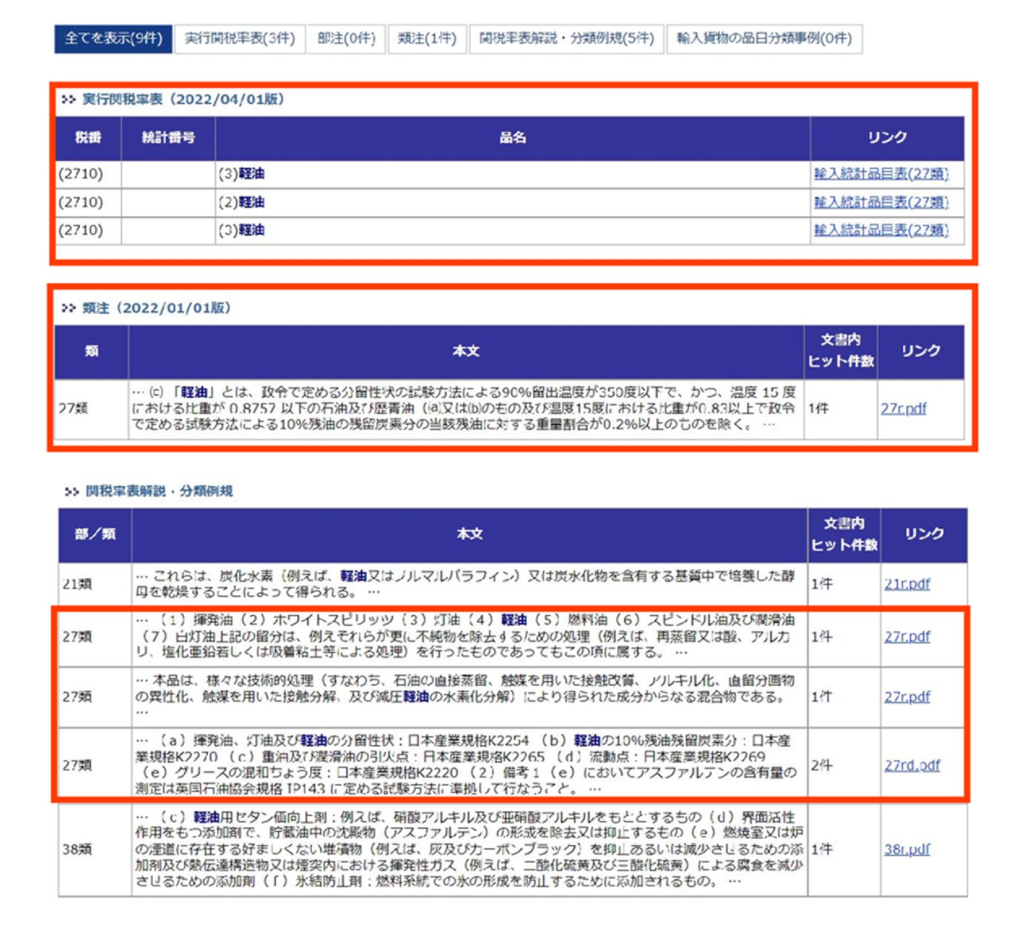Select the 全てを表示(9件) tab
This screenshot has width=1024, height=935.
(x=112, y=39)
